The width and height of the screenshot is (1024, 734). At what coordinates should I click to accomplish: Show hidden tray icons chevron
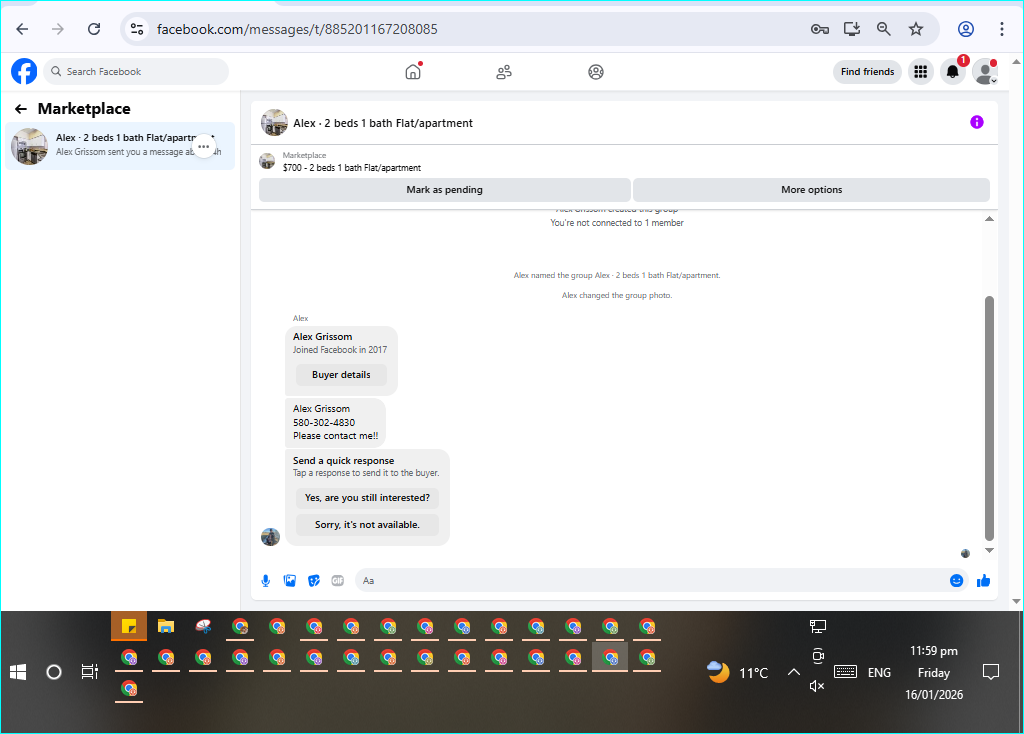[793, 672]
